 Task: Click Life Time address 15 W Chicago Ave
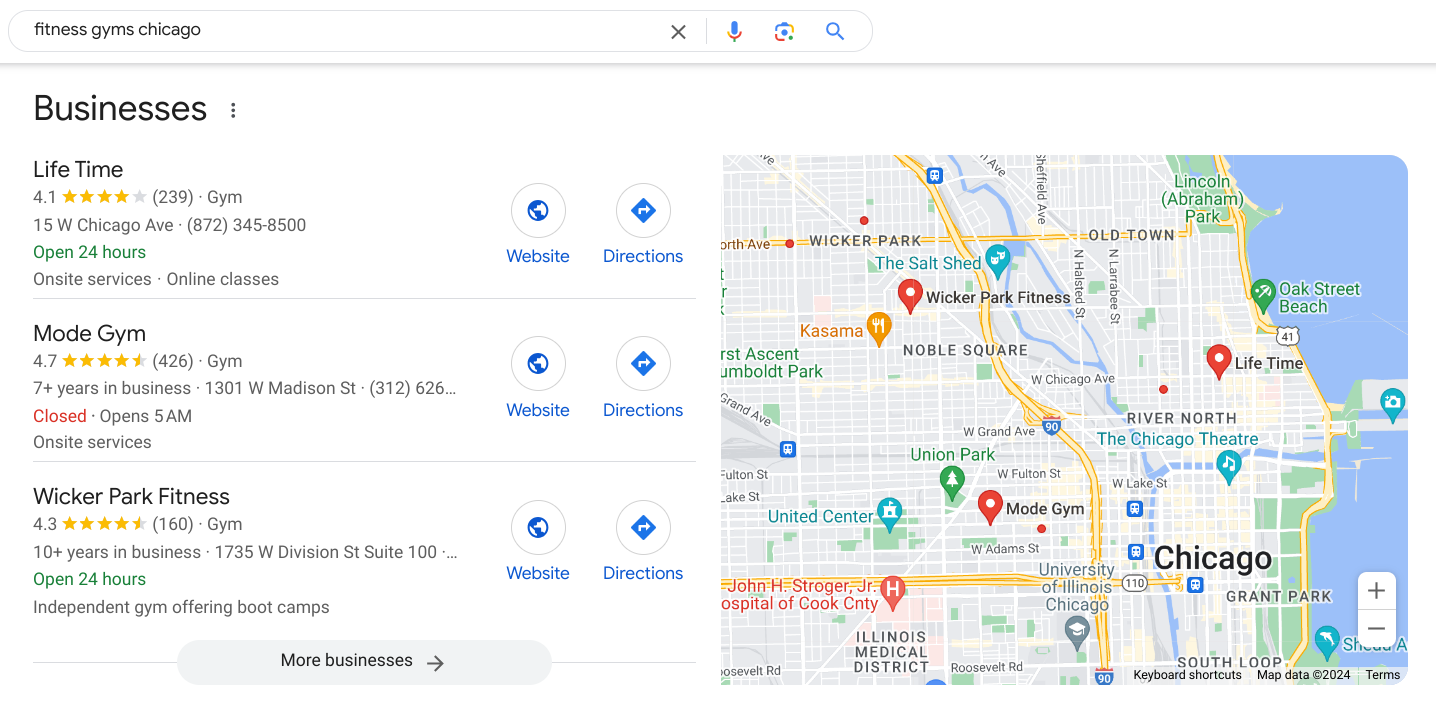tap(103, 225)
